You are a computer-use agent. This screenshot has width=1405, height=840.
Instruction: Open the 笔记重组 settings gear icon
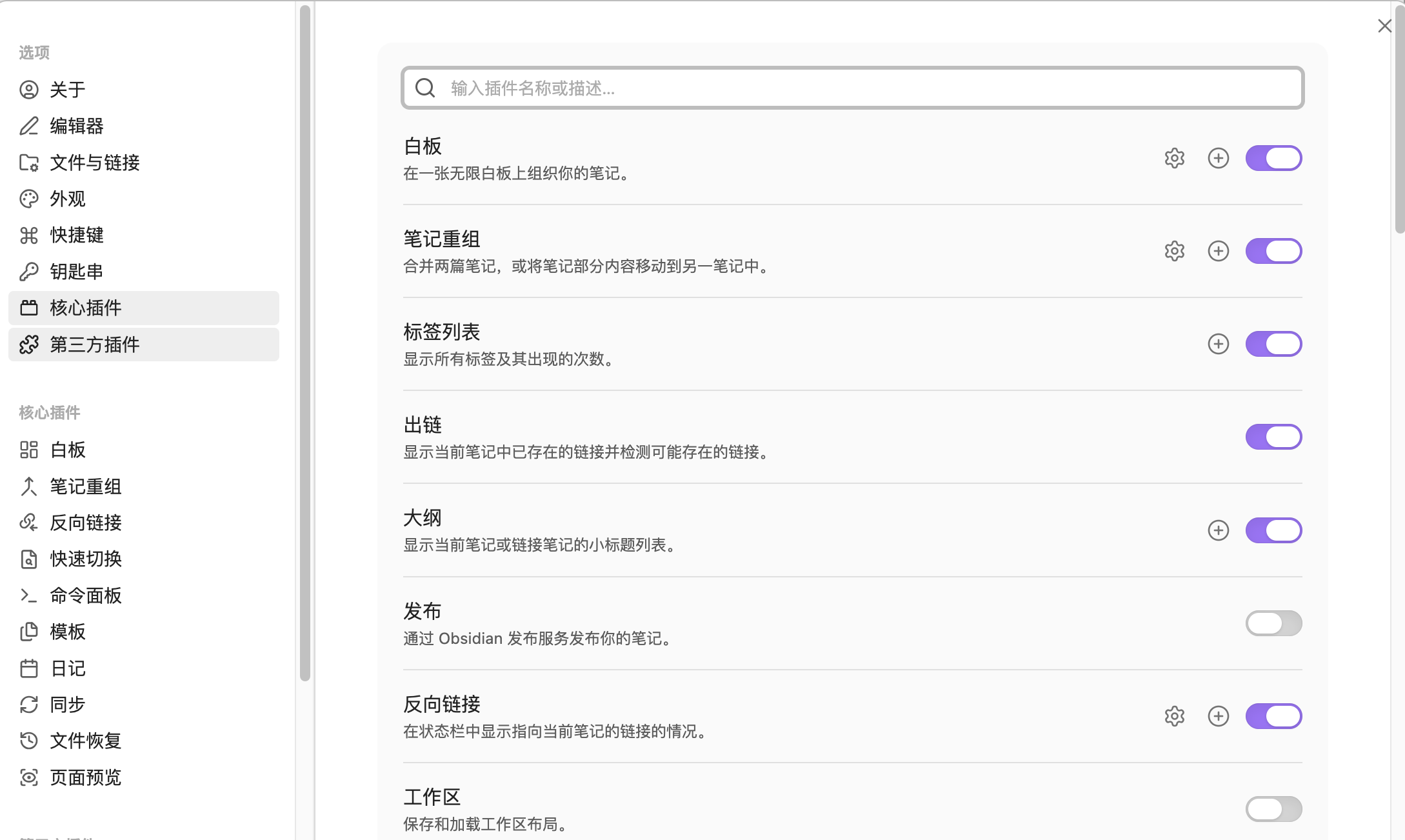[1174, 251]
